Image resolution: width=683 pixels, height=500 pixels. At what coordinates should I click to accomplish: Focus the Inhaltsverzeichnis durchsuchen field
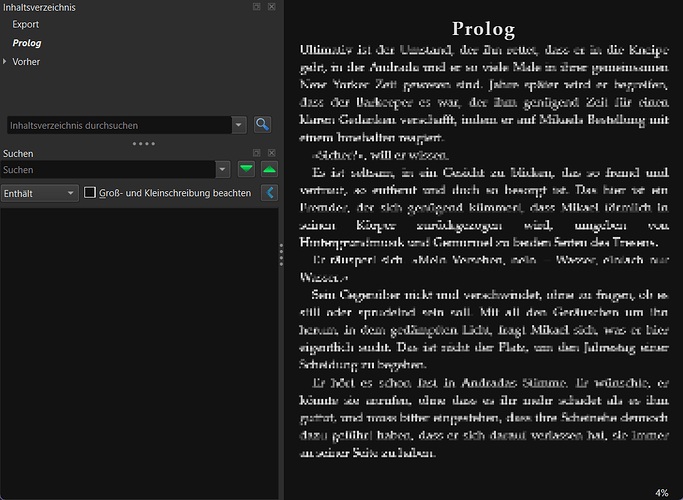pos(119,125)
